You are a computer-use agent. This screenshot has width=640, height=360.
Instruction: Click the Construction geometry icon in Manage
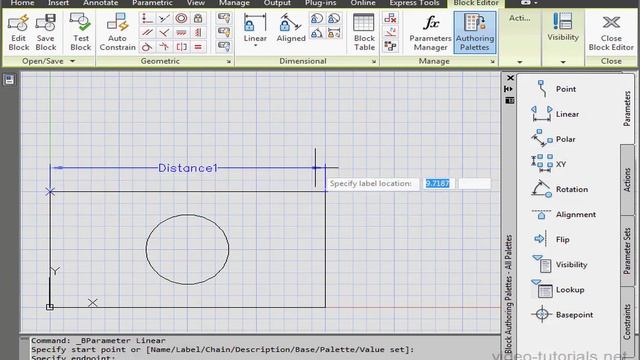coord(390,32)
